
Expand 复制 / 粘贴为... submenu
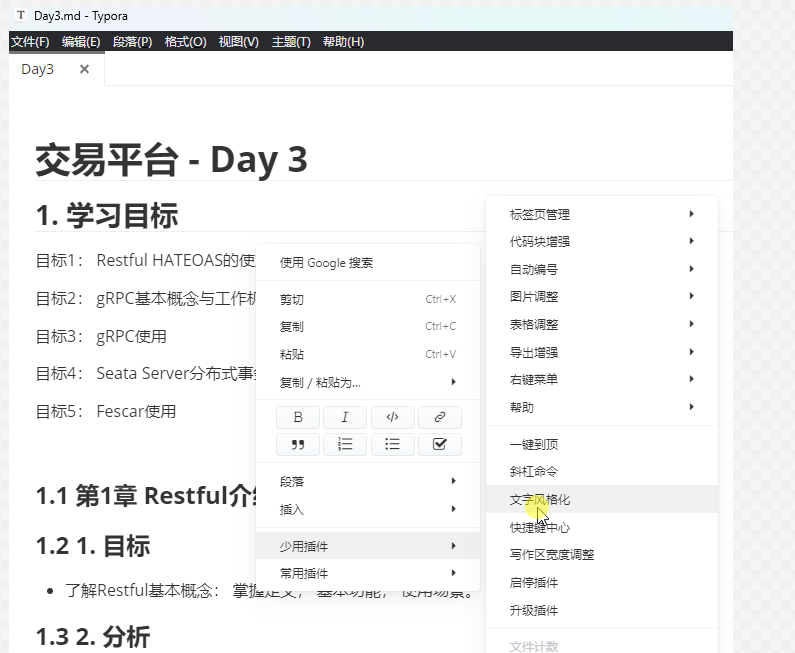pyautogui.click(x=368, y=382)
